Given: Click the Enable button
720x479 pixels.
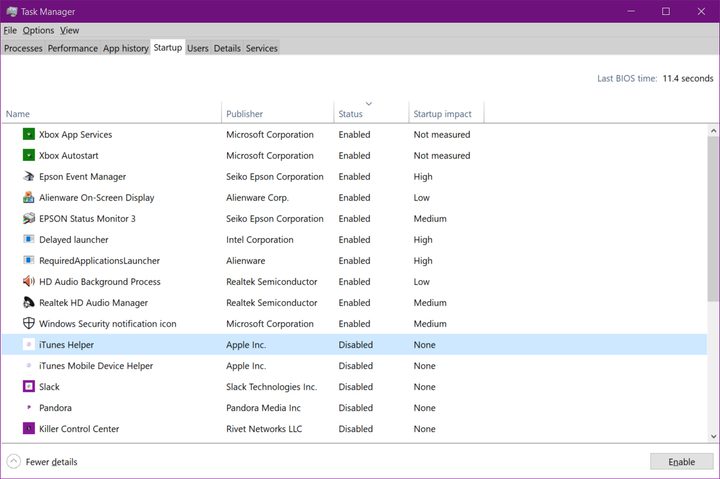Looking at the screenshot, I should (681, 462).
